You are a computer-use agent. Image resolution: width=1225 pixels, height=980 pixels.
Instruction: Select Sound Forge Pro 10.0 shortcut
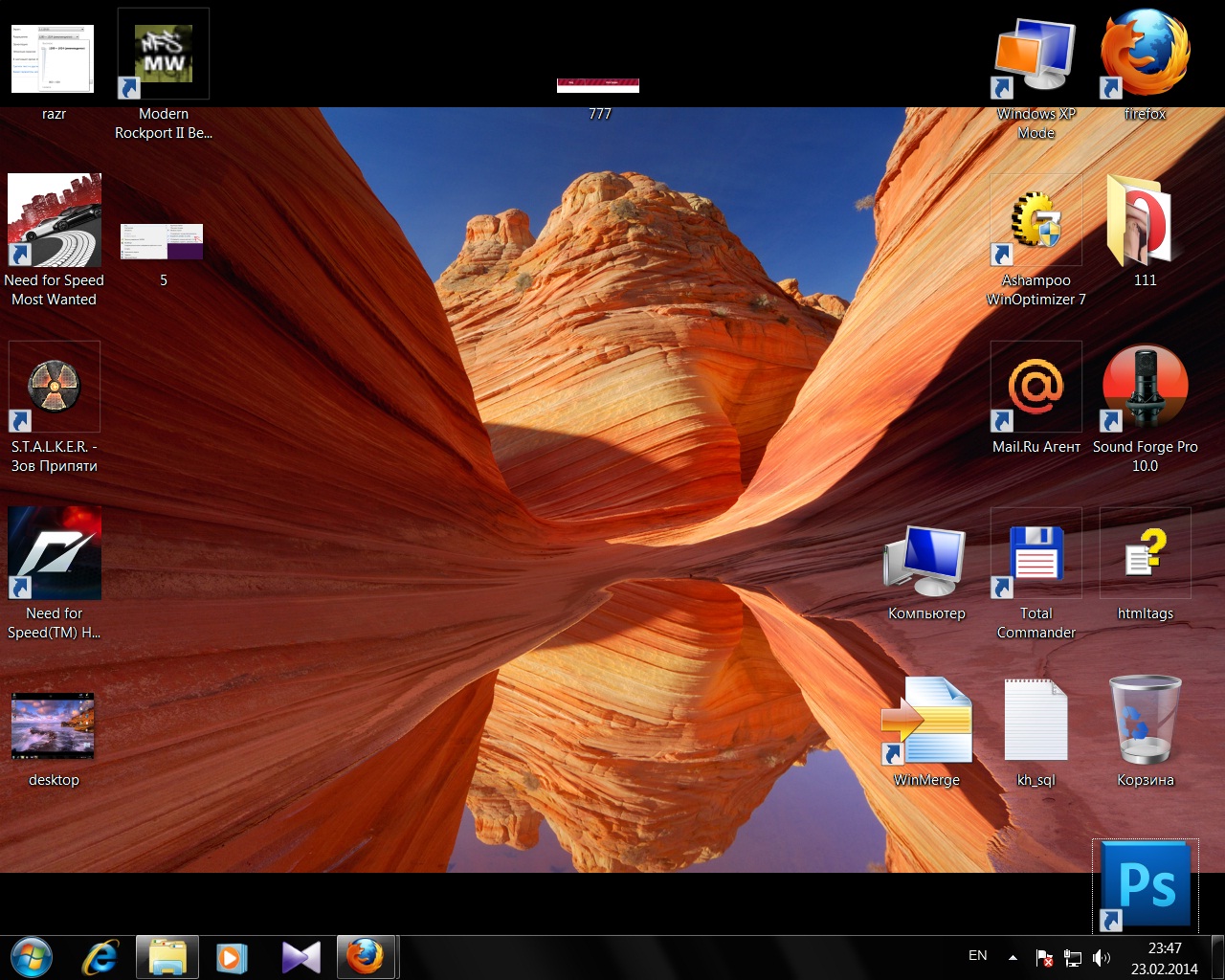pos(1145,388)
